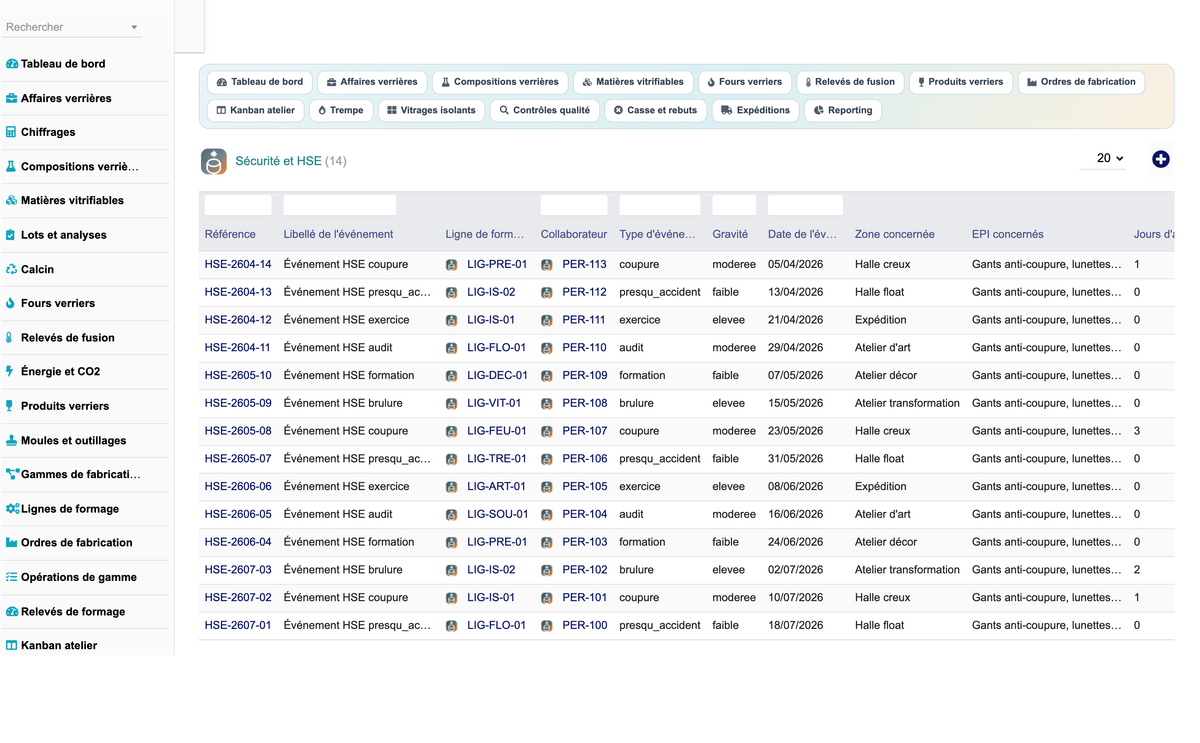This screenshot has height=743, width=1200.
Task: Sort by Zone concernée column header
Action: [895, 234]
